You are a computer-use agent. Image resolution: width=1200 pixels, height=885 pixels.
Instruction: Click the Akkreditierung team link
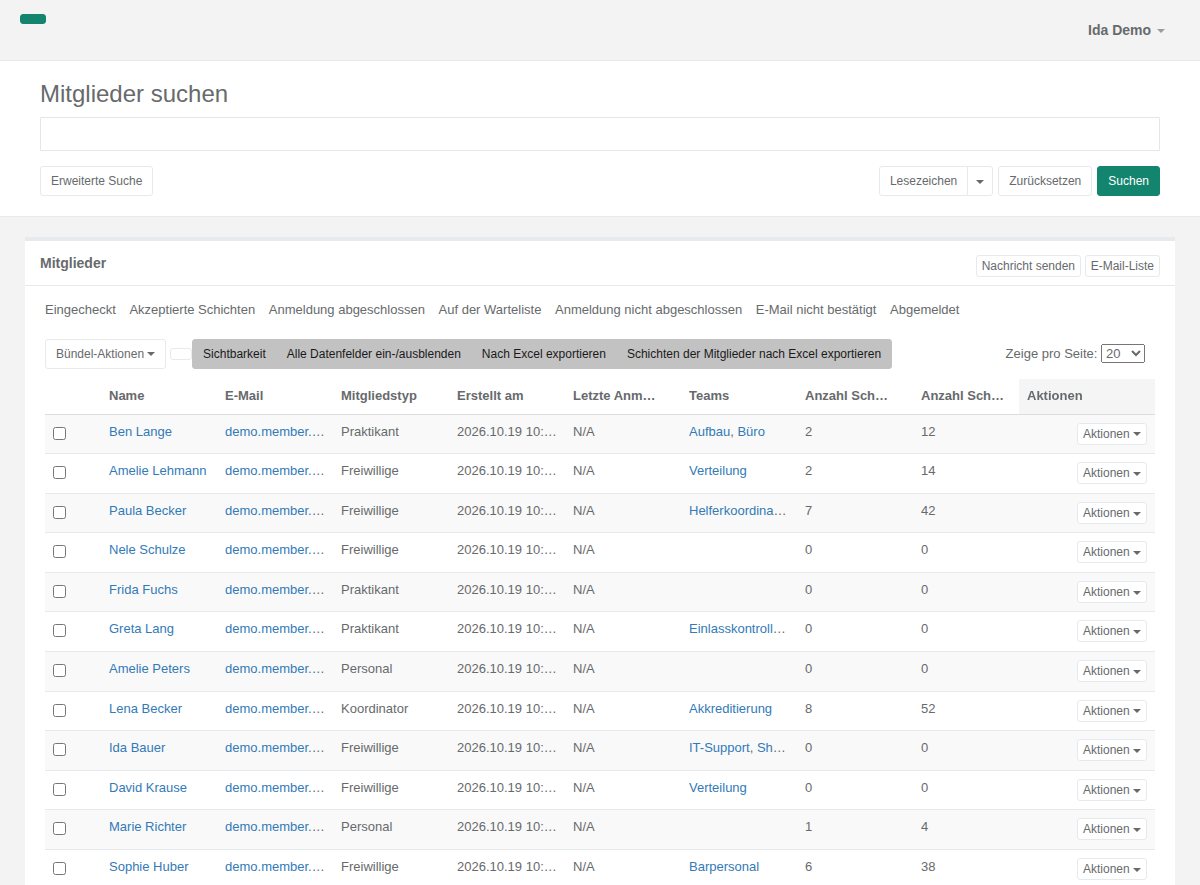click(730, 709)
